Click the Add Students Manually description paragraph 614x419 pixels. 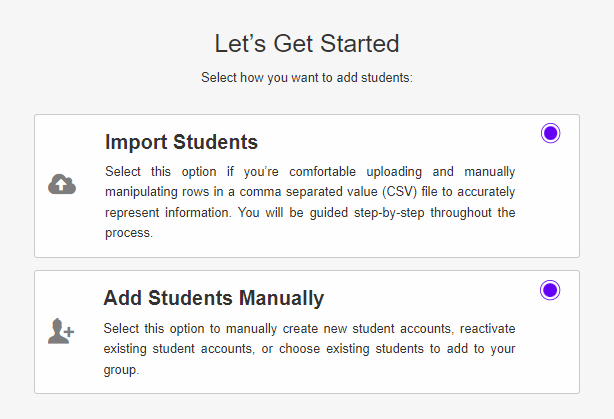(x=310, y=348)
